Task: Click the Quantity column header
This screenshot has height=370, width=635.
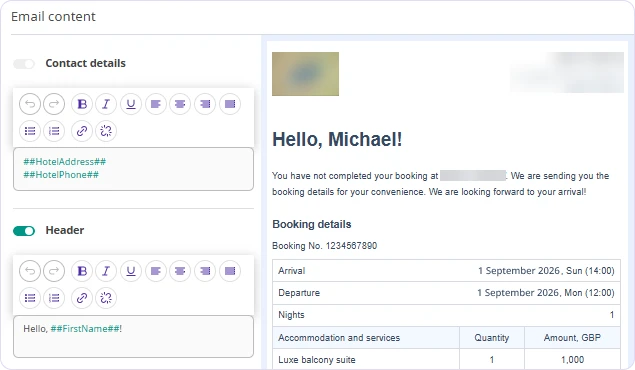Action: (492, 338)
